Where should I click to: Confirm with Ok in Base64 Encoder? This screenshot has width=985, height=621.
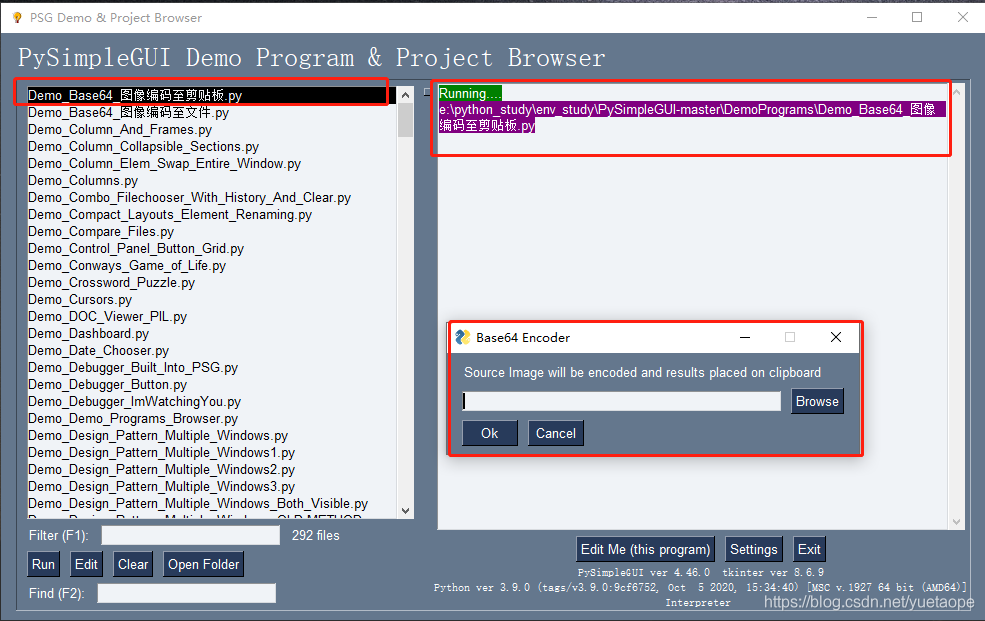pyautogui.click(x=490, y=433)
